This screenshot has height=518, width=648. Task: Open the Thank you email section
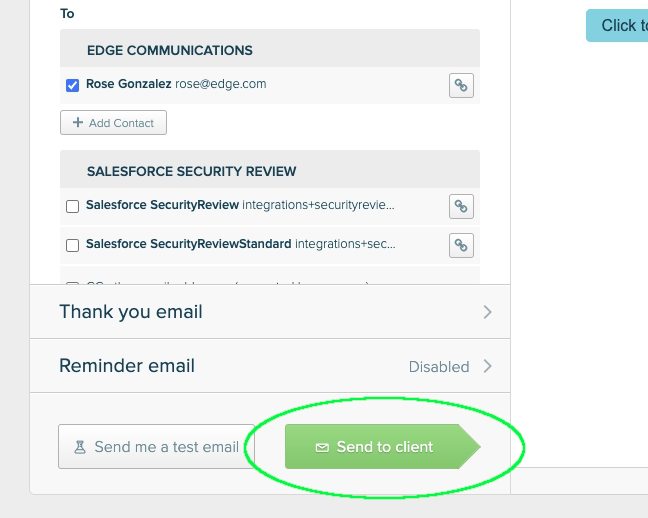[131, 312]
